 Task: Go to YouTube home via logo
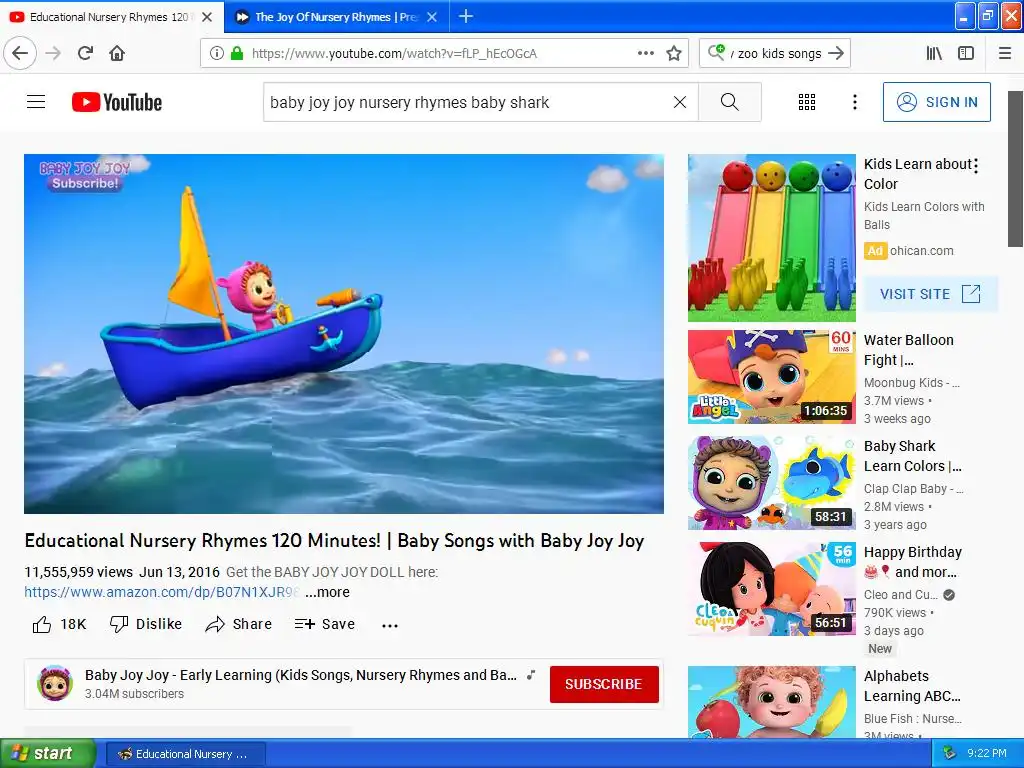click(117, 102)
